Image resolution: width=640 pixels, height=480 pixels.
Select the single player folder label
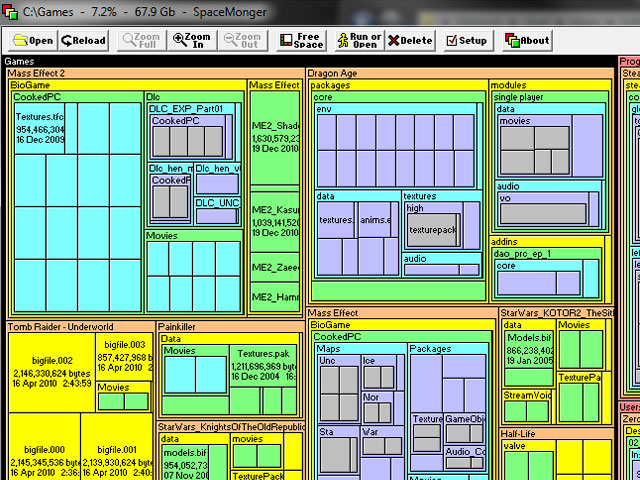[x=518, y=97]
